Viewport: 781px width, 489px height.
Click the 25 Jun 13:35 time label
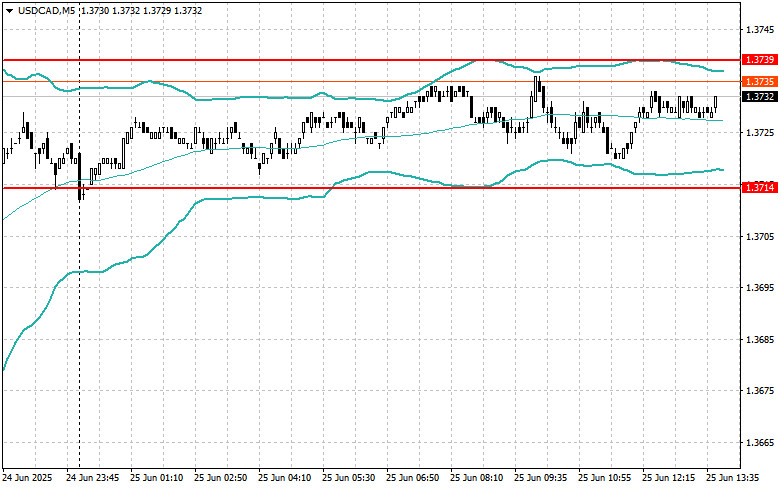(x=732, y=478)
